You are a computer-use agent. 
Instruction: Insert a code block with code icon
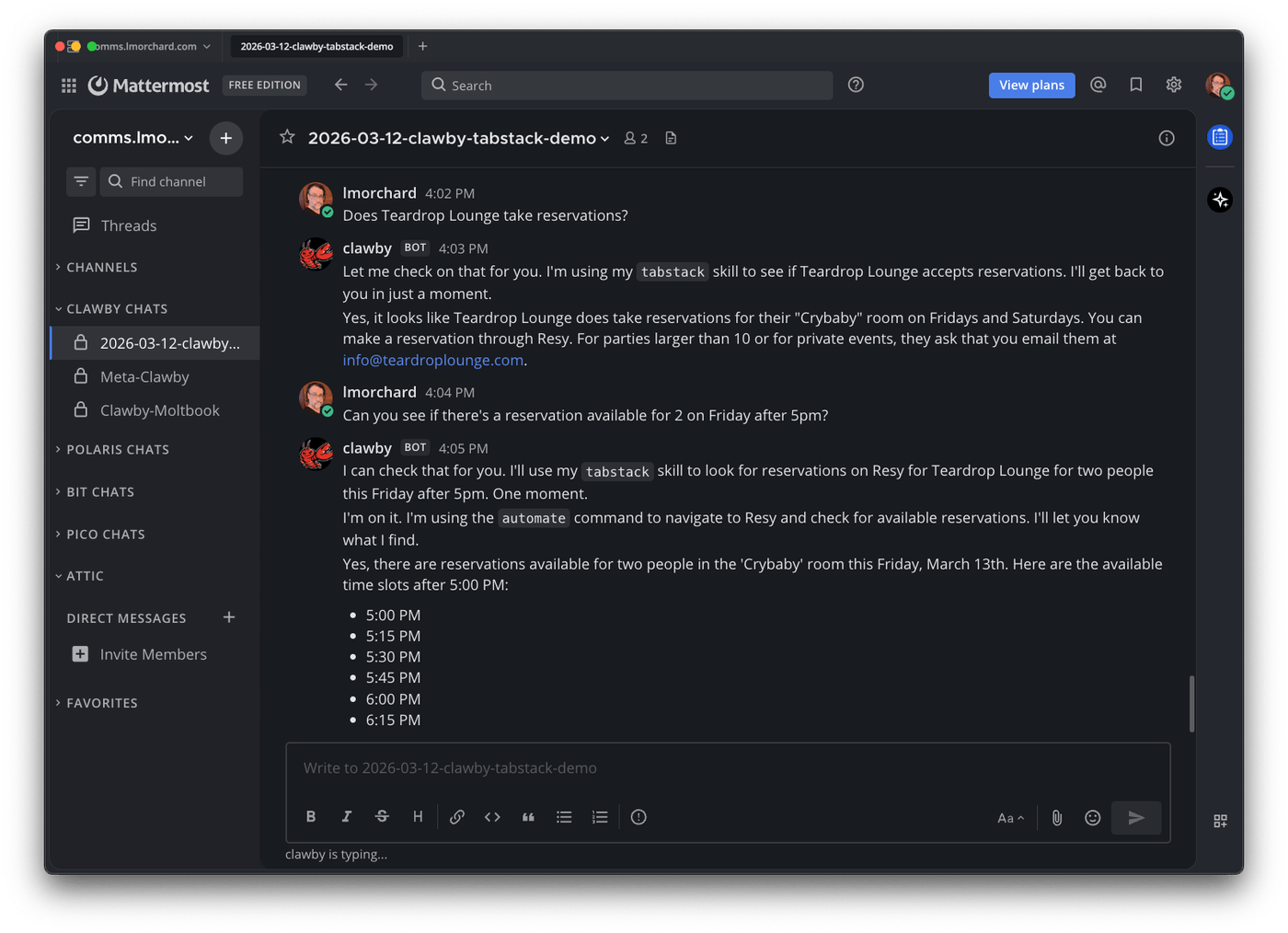[492, 817]
